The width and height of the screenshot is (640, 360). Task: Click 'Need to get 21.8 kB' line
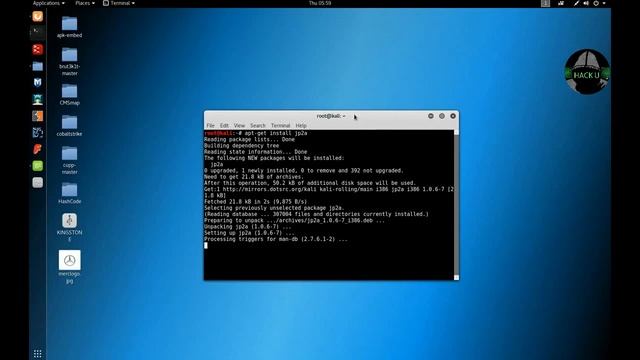[x=254, y=177]
